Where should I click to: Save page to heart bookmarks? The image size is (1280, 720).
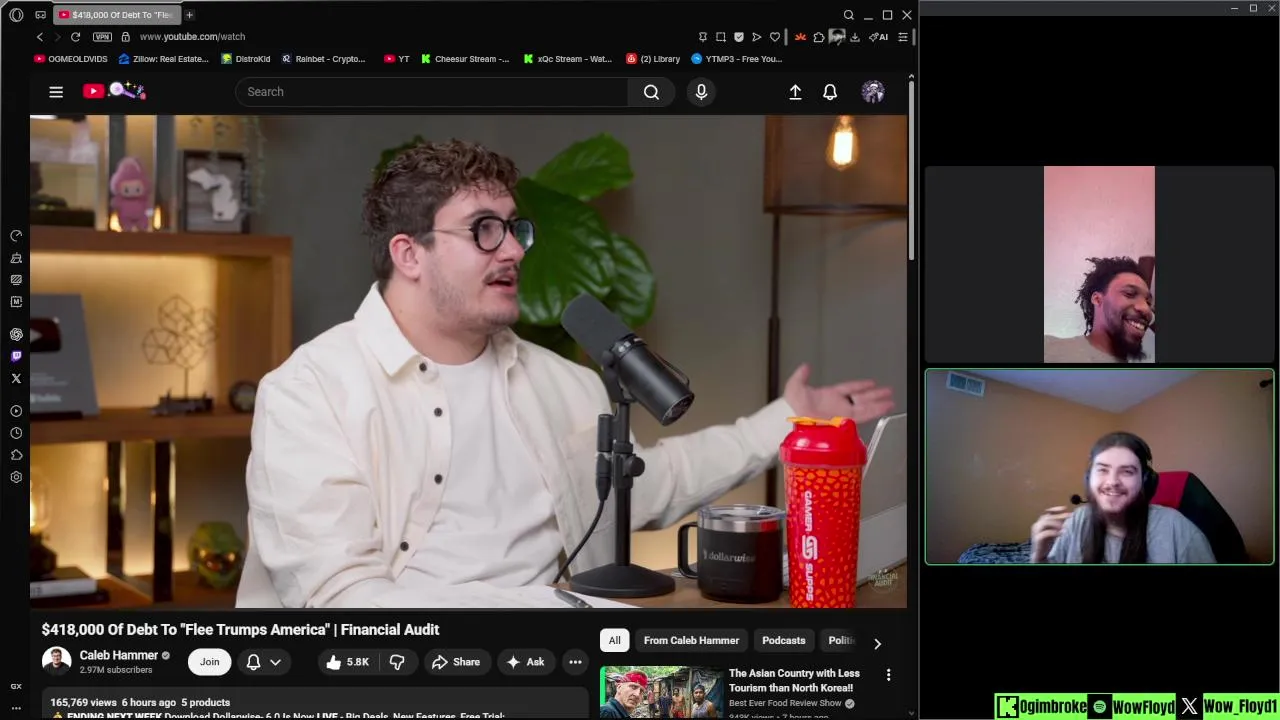tap(774, 37)
